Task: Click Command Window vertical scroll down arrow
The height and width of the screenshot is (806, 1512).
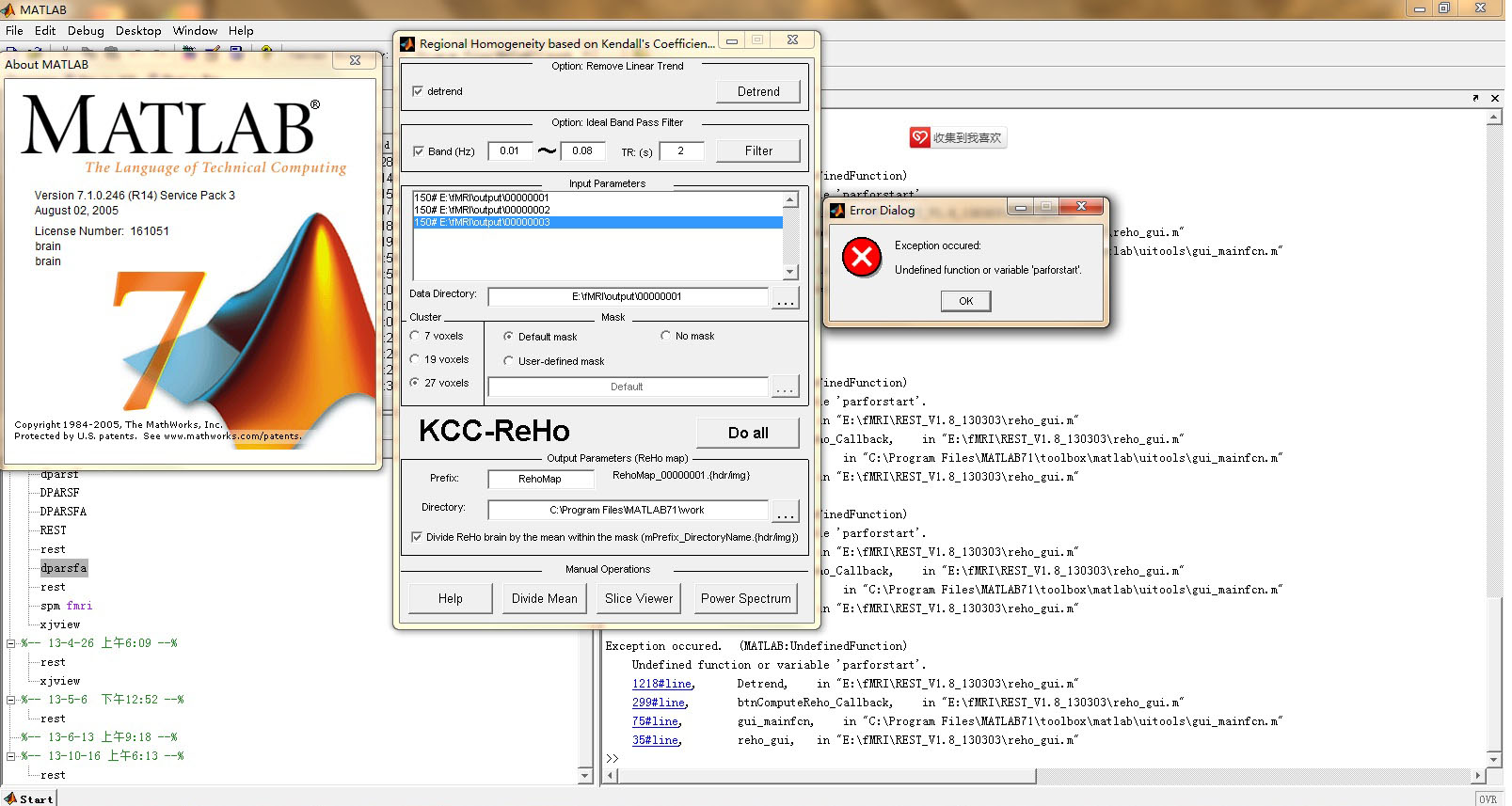Action: click(1494, 759)
